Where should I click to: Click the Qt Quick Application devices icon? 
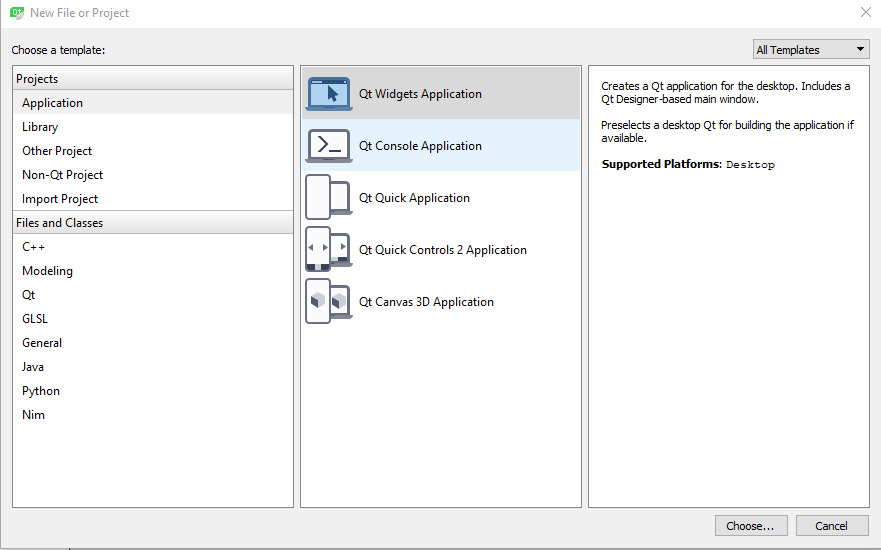(329, 197)
